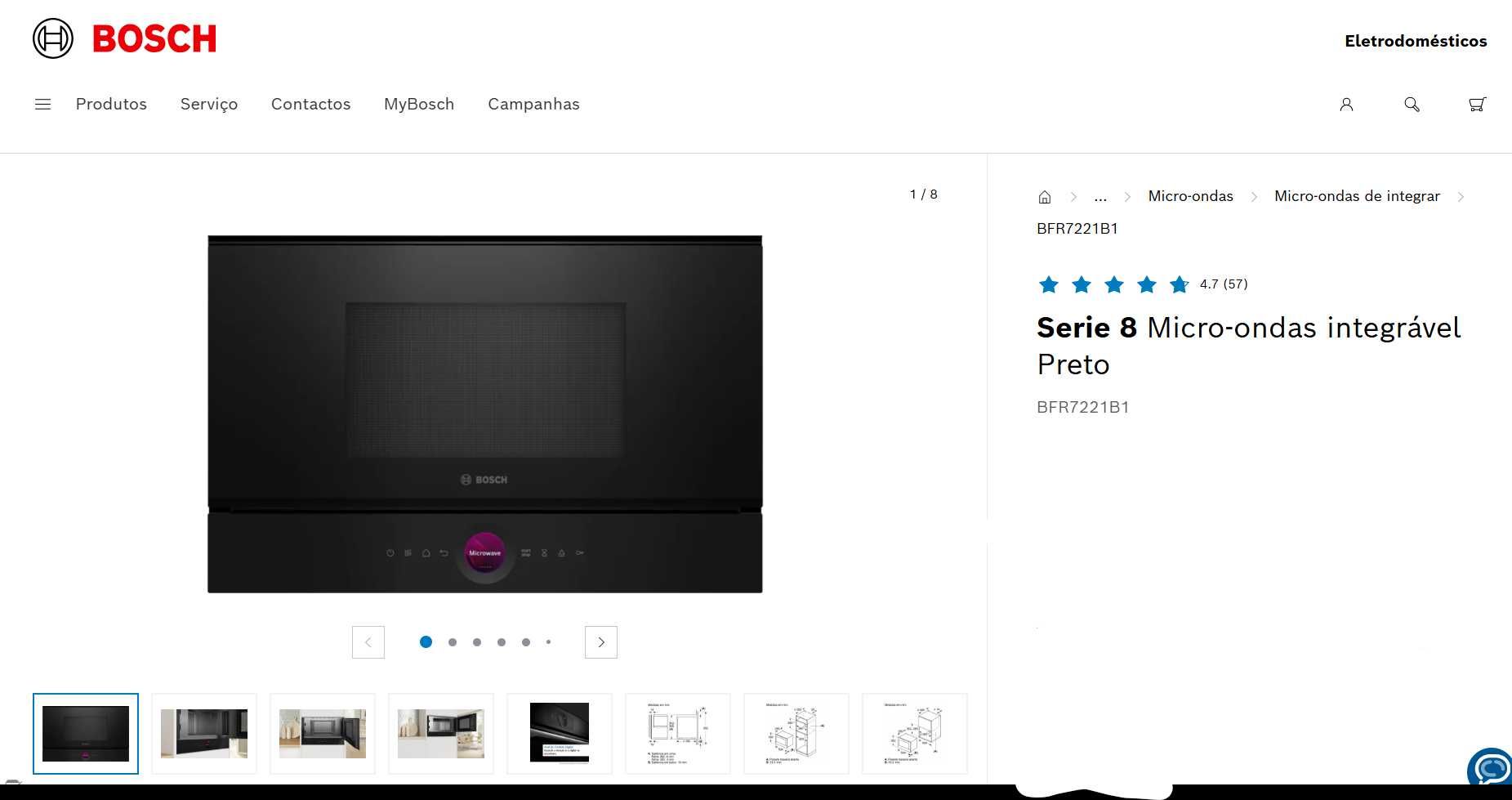The image size is (1512, 800).
Task: Click the search magnifier icon
Action: pyautogui.click(x=1412, y=104)
